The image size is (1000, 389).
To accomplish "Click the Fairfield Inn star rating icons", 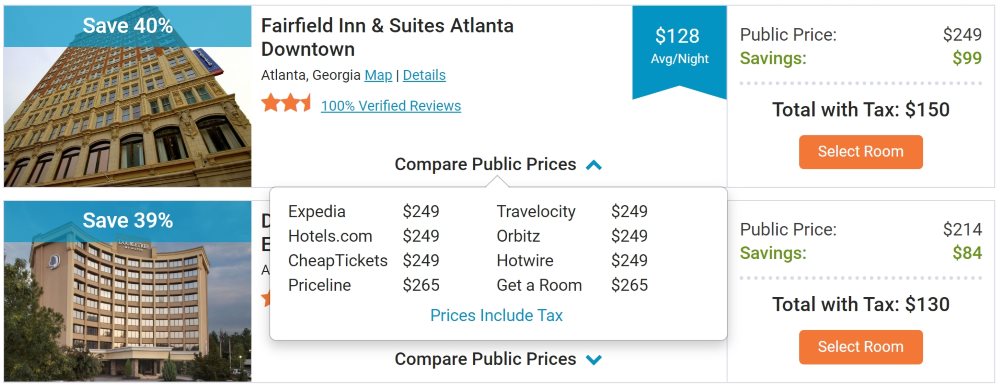I will (x=286, y=103).
